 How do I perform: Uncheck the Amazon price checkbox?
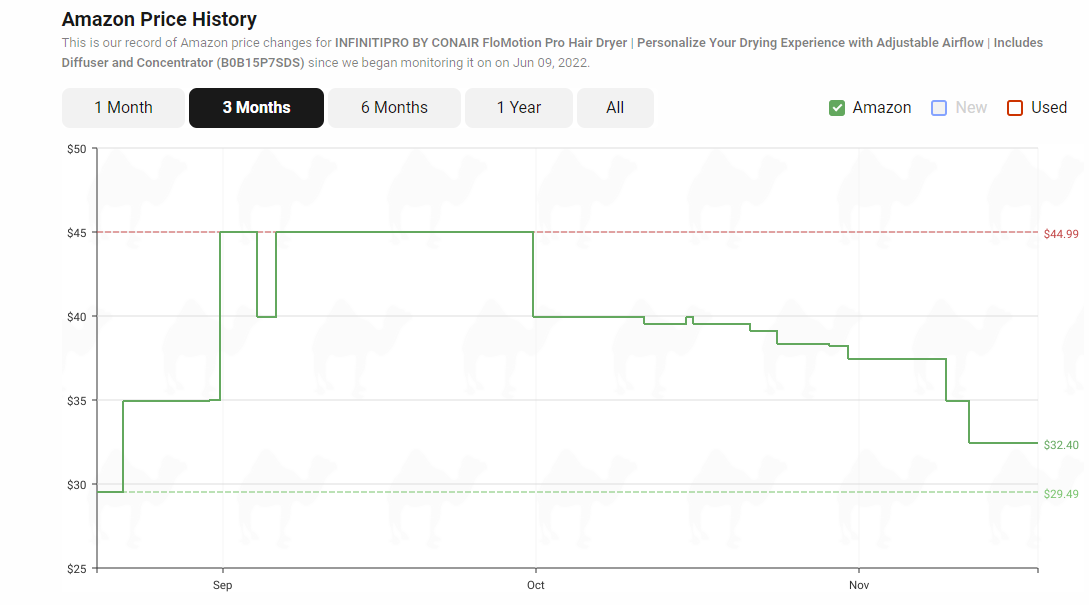coord(837,108)
